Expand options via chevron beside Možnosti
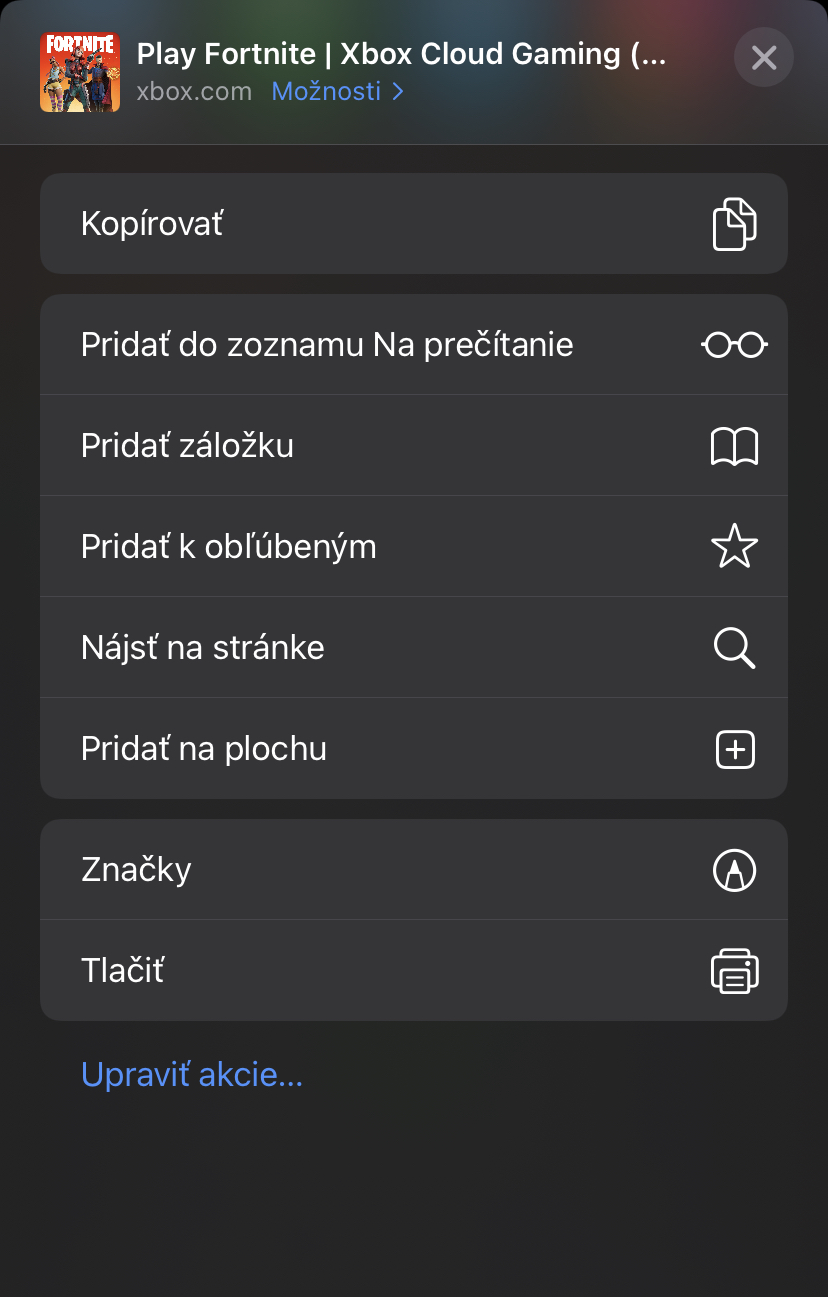This screenshot has height=1297, width=828. (x=398, y=92)
